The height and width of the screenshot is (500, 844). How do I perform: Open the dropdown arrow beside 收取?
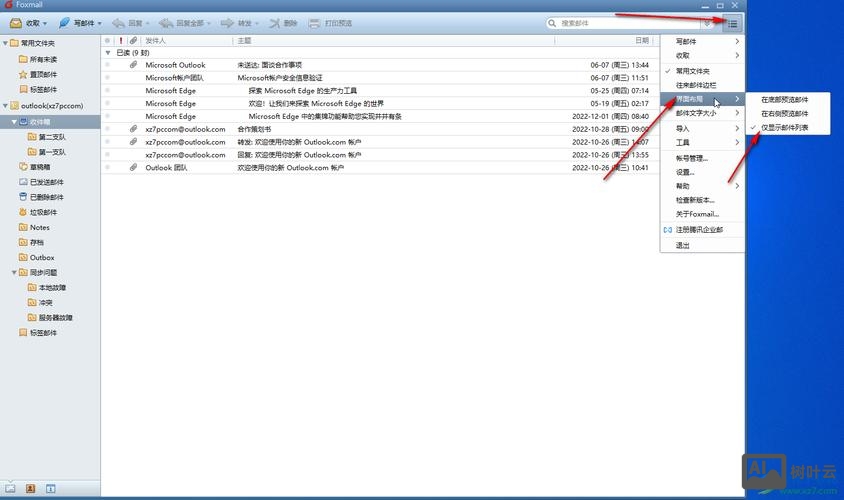(x=46, y=23)
